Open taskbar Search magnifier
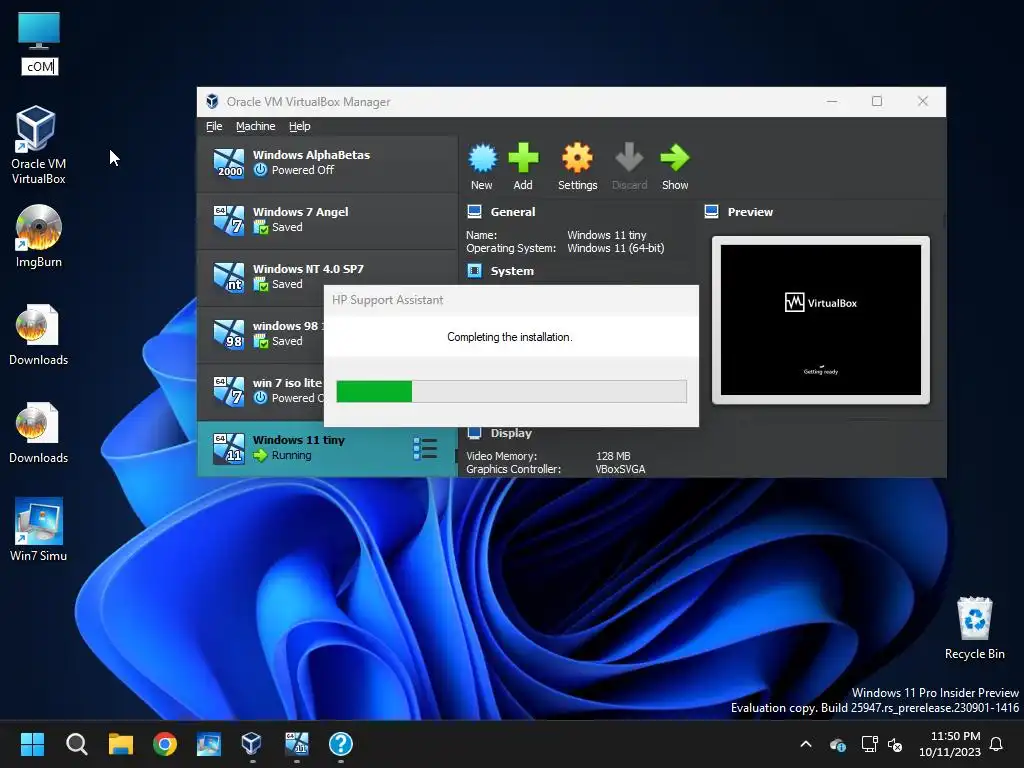Screen dimensions: 1024x768 point(76,744)
